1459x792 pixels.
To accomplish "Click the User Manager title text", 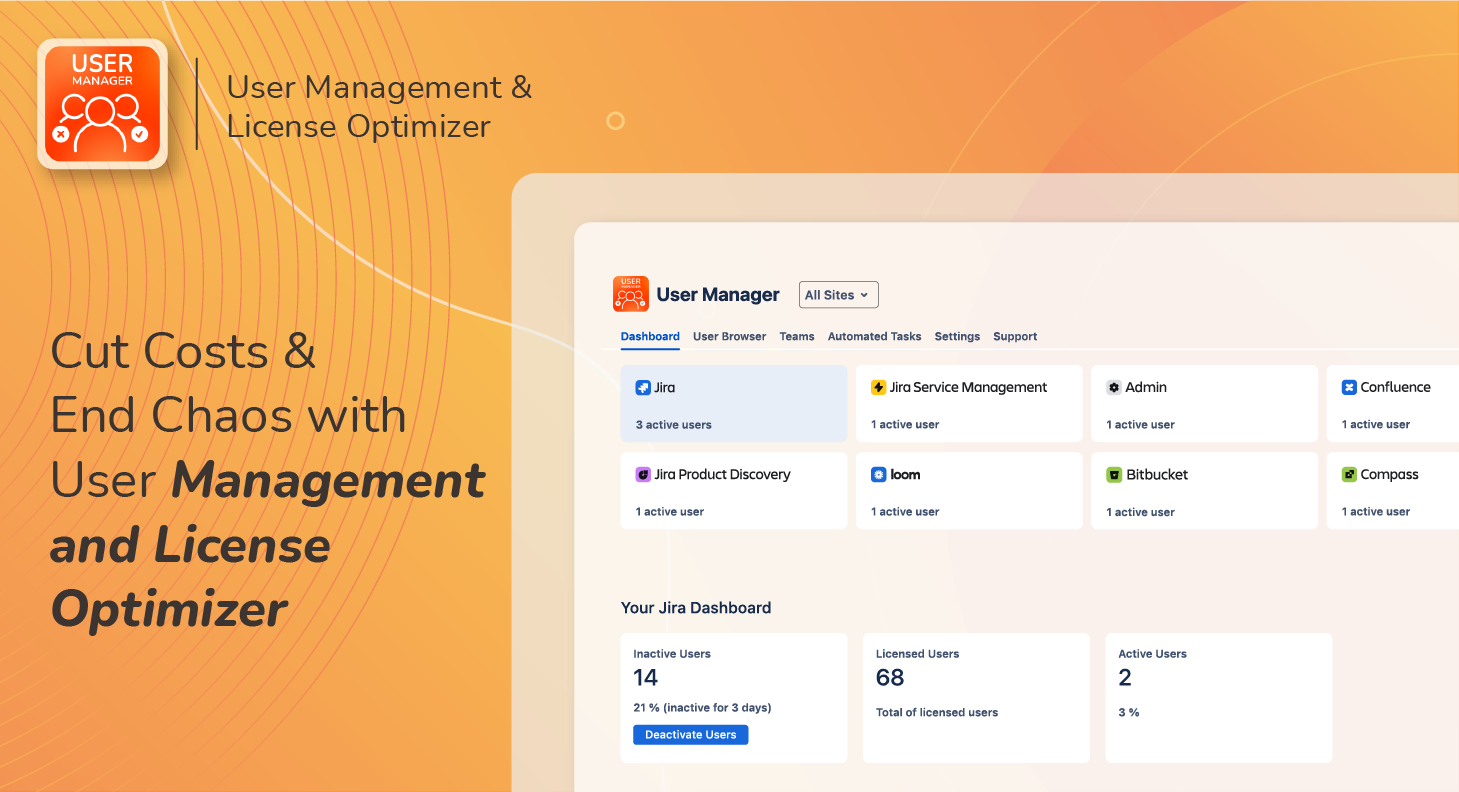I will 718,295.
